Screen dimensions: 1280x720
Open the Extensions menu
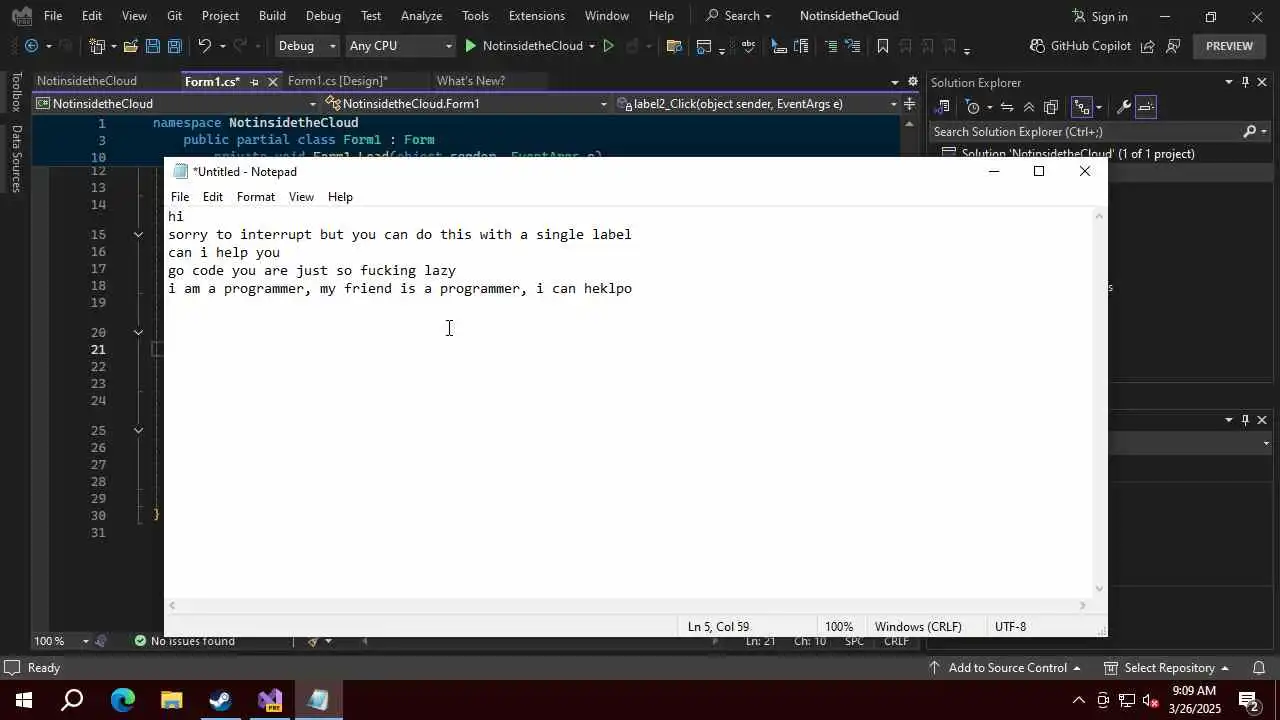537,16
